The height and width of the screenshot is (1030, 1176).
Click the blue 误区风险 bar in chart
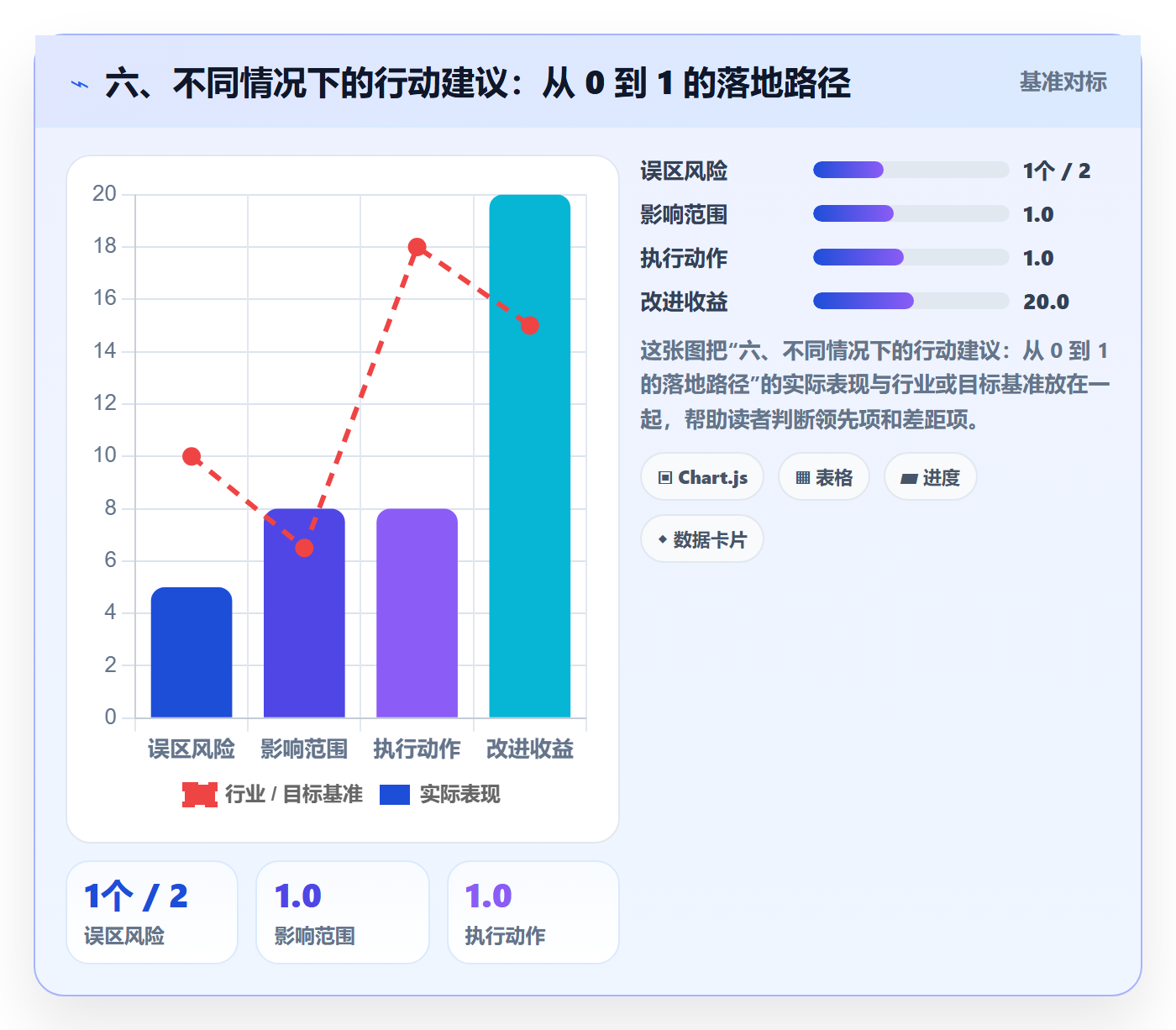[x=192, y=653]
